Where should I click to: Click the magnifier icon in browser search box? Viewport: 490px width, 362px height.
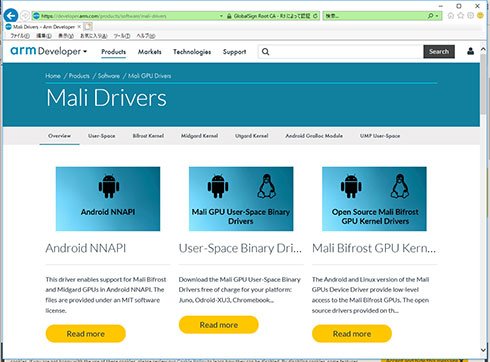pos(430,16)
